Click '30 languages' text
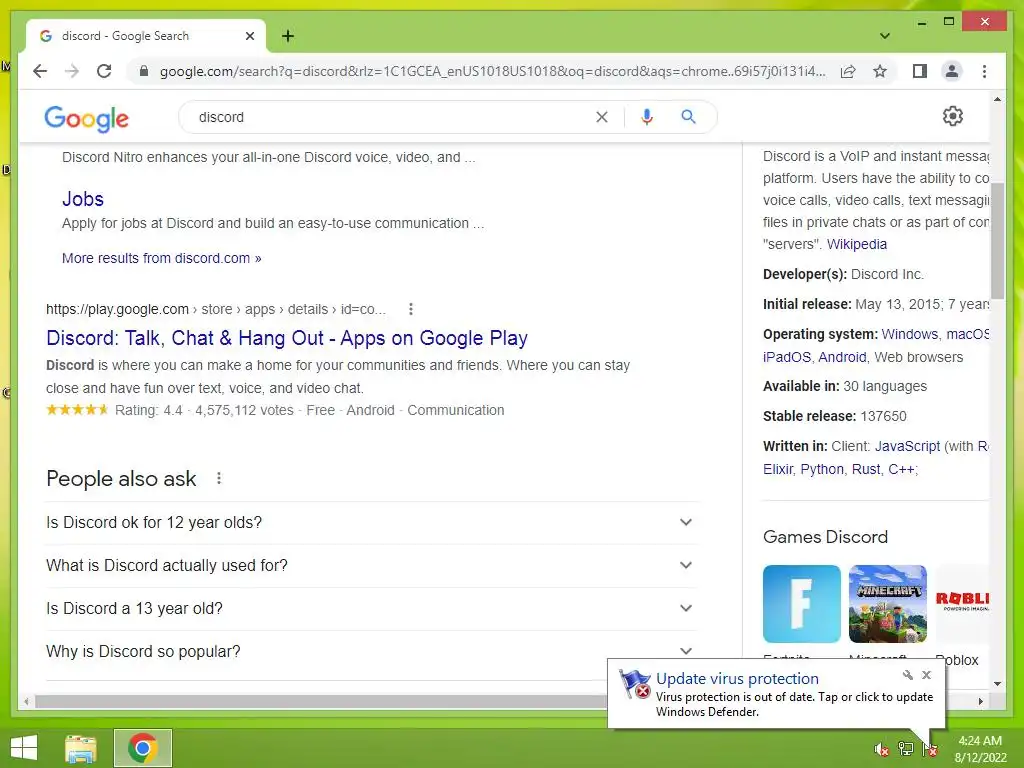This screenshot has height=768, width=1024. tap(885, 386)
